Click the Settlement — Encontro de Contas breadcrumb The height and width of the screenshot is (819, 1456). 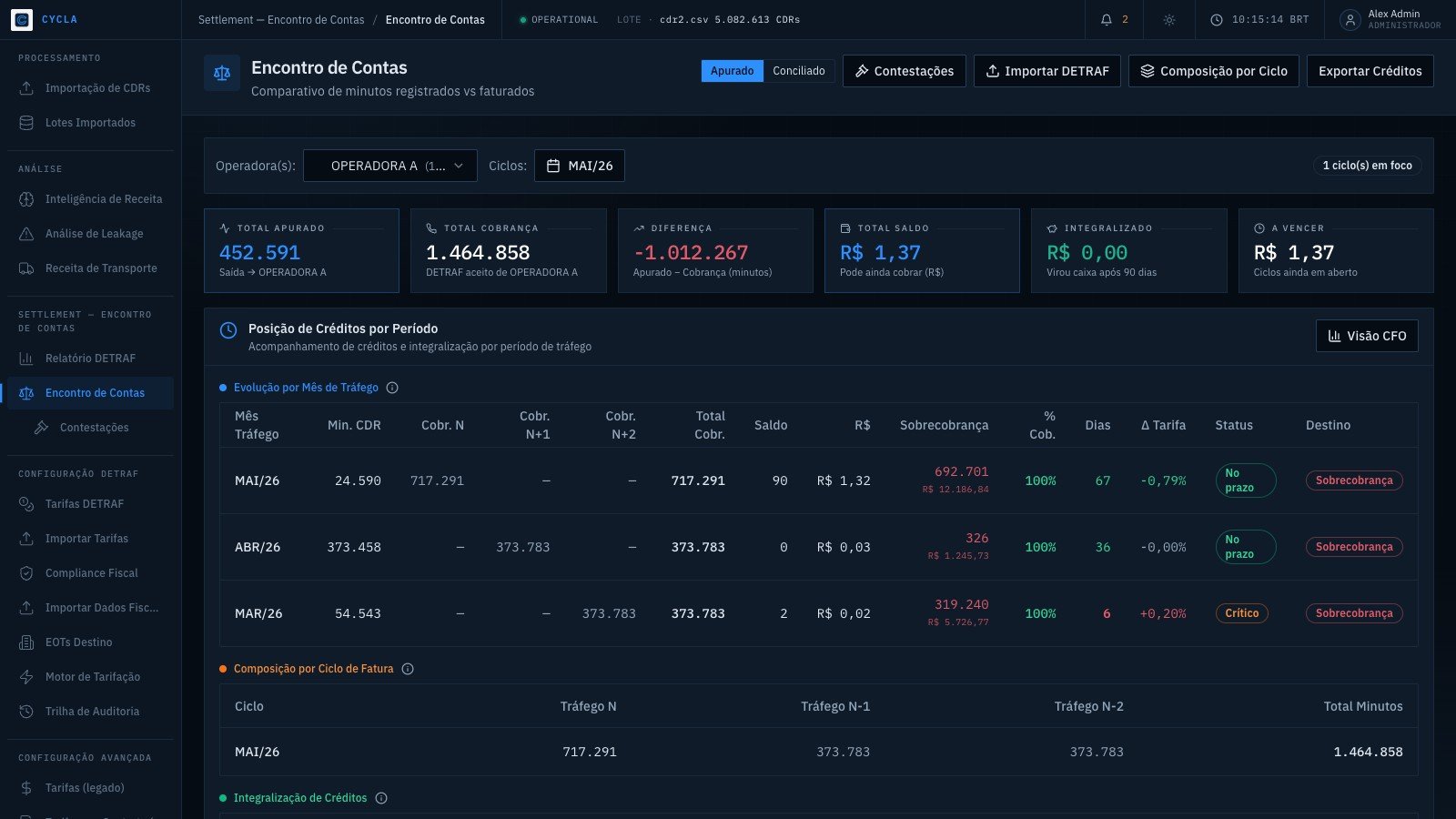pyautogui.click(x=281, y=19)
